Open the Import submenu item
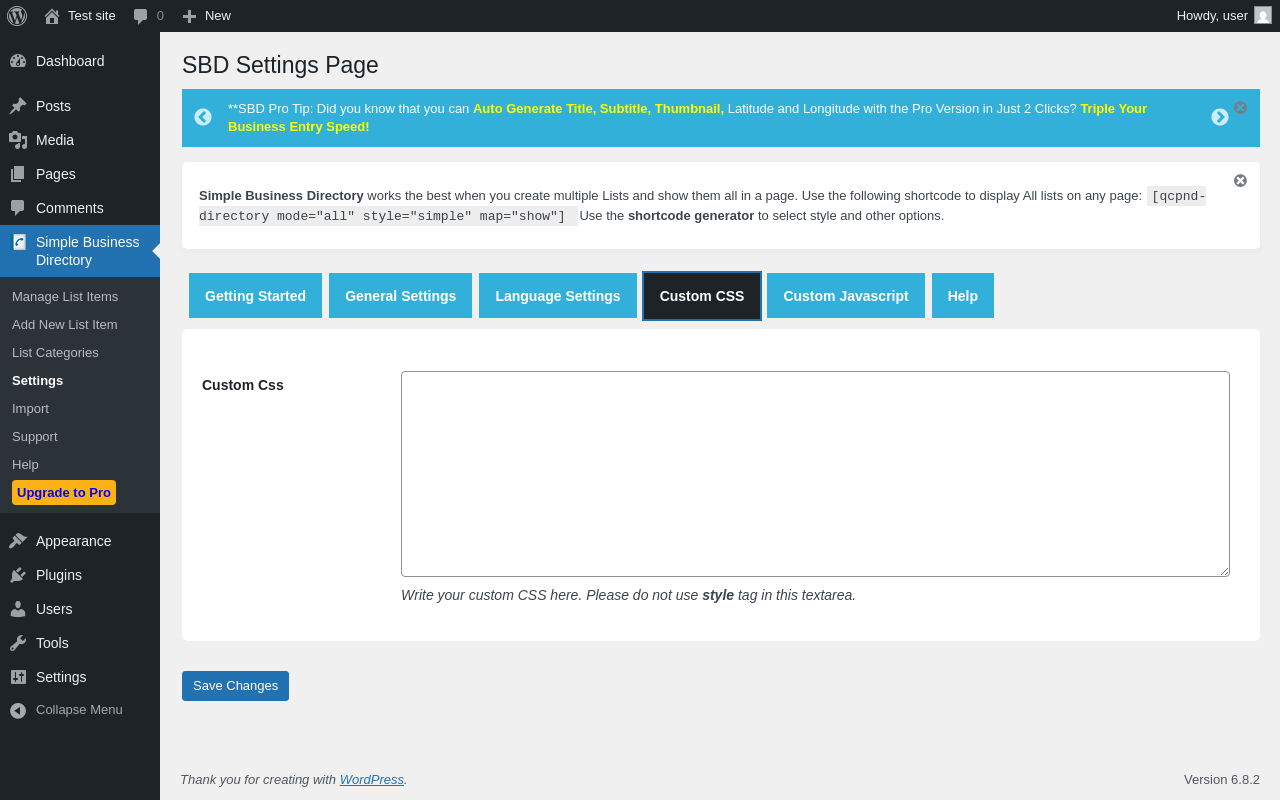This screenshot has height=800, width=1280. point(30,408)
